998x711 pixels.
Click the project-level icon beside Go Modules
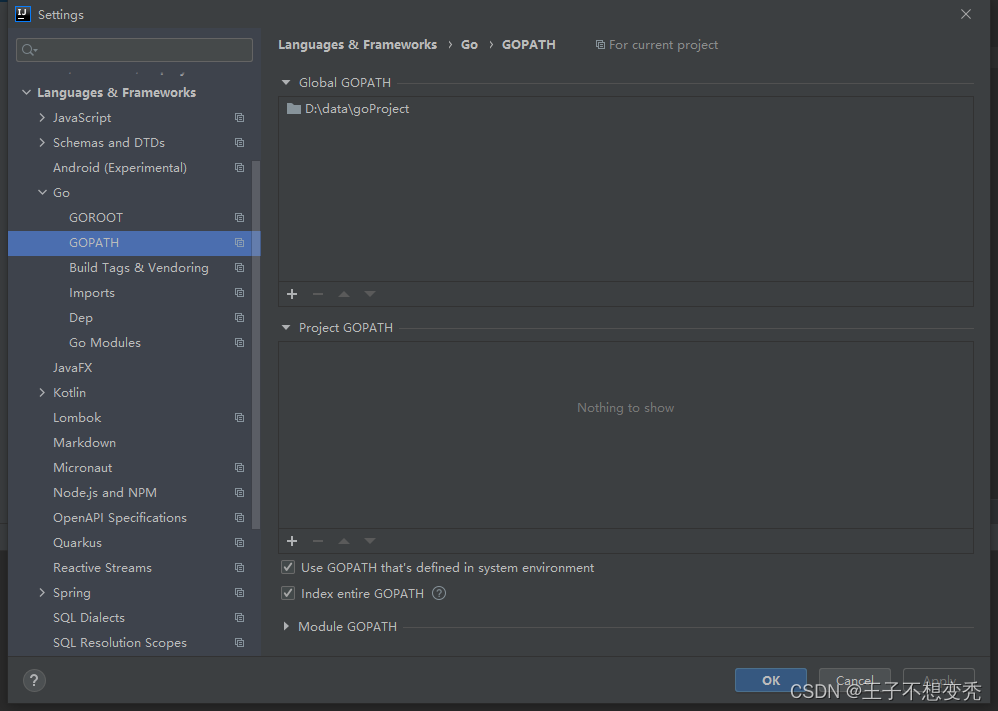239,342
